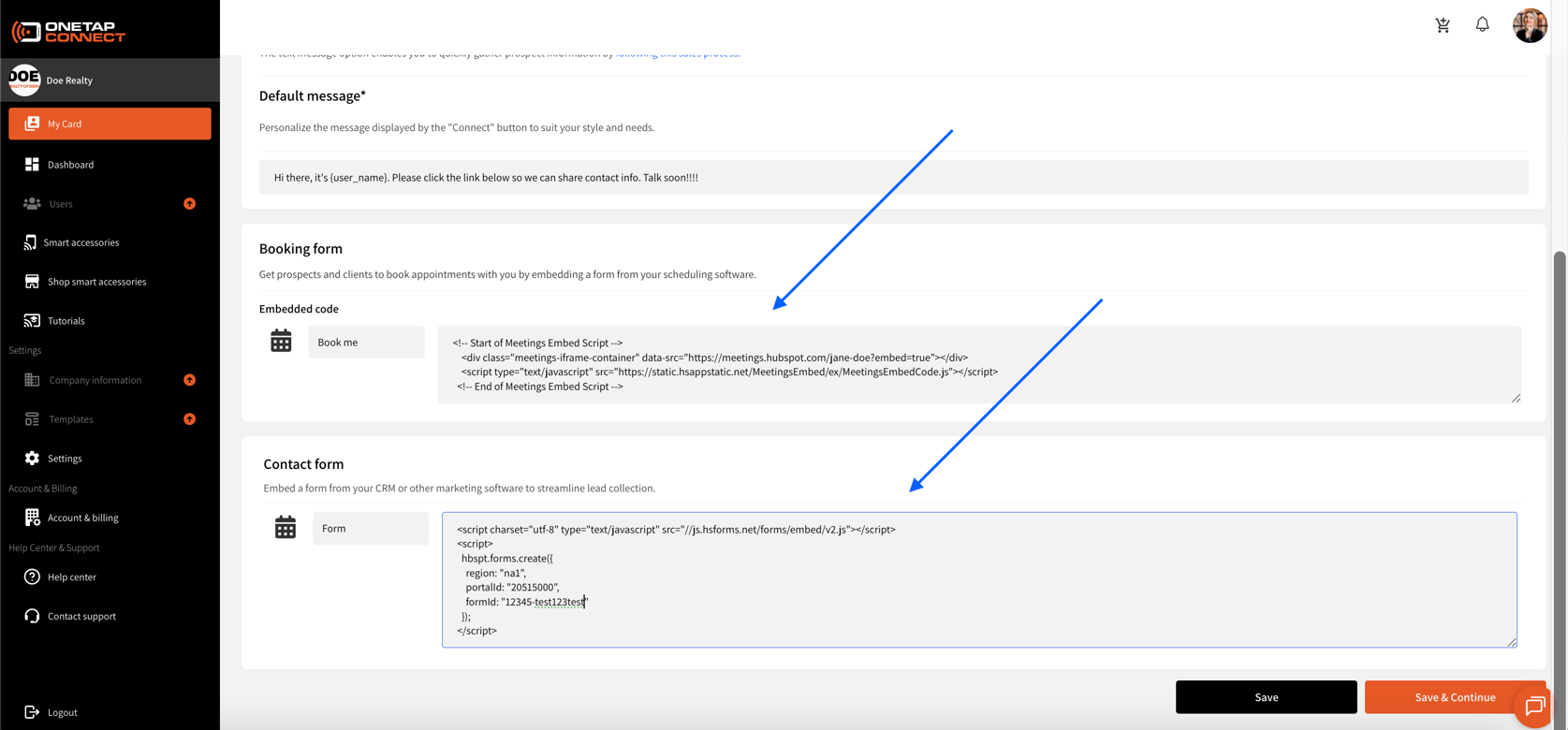Click the Save & Continue button
The image size is (1568, 730).
(1455, 697)
